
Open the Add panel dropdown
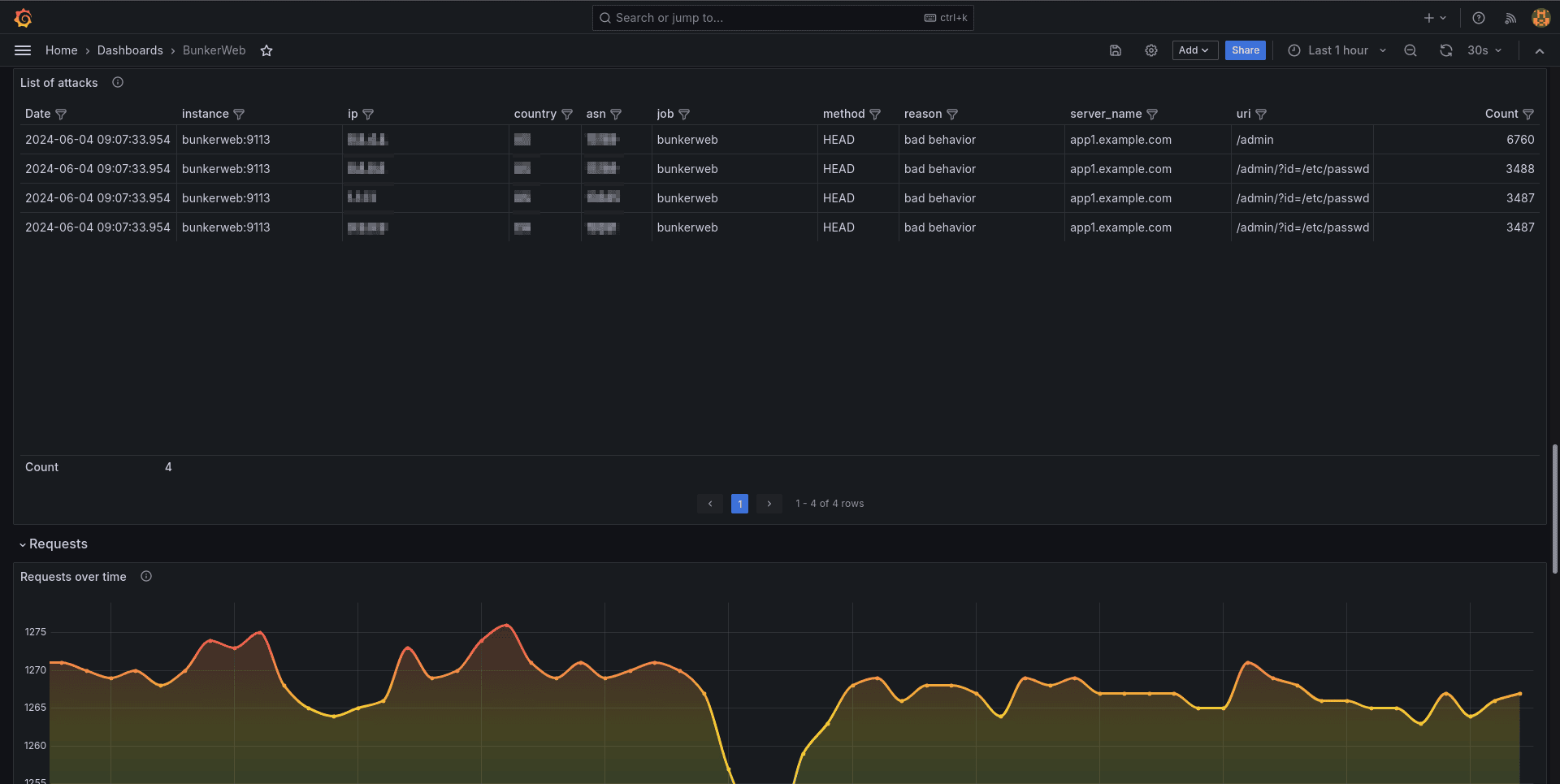click(x=1194, y=50)
